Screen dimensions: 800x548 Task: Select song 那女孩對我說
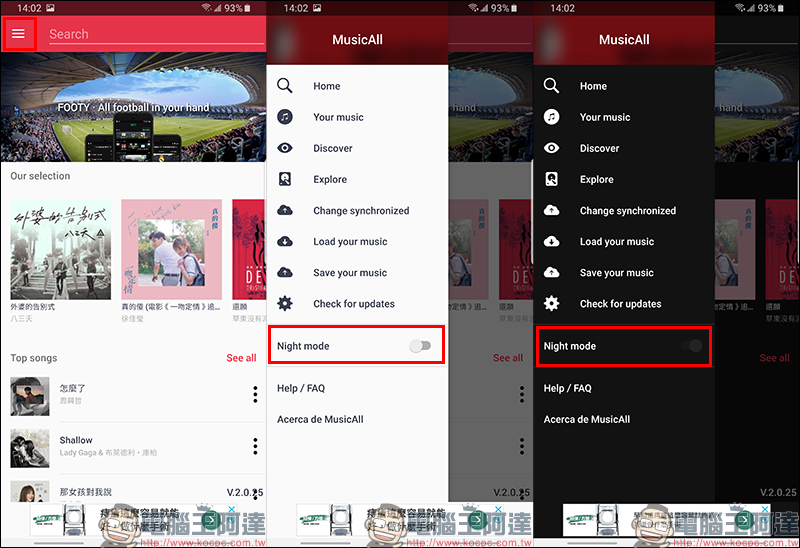point(85,492)
